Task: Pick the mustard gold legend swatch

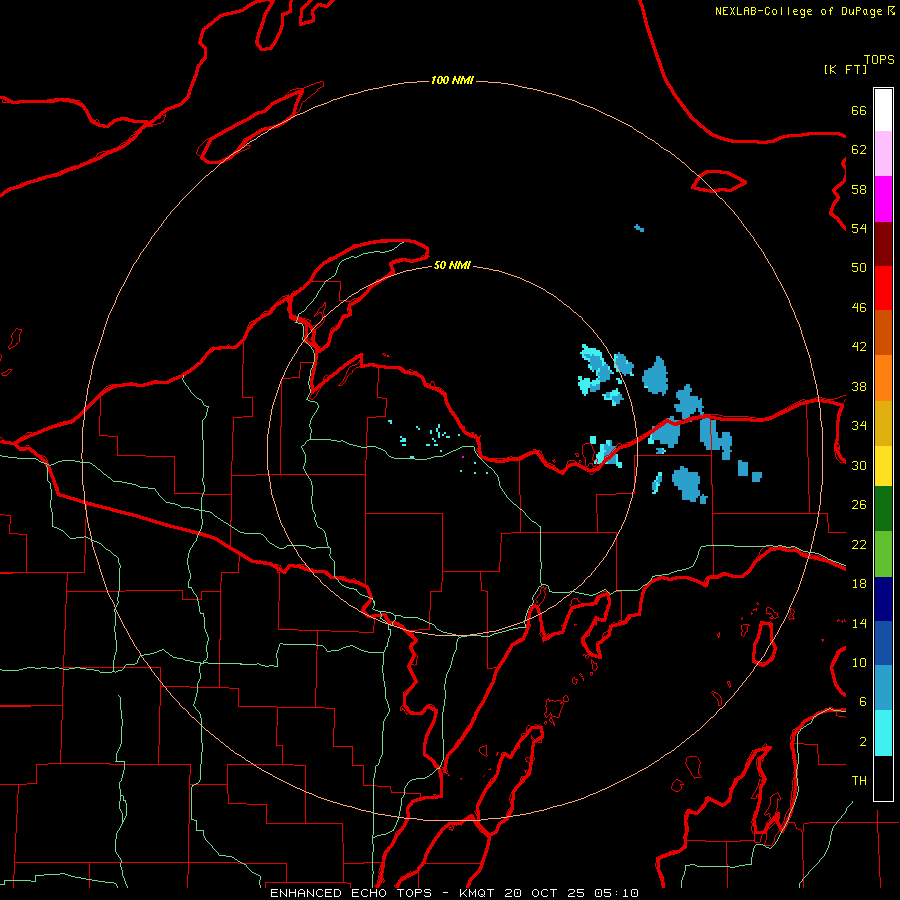Action: point(883,424)
